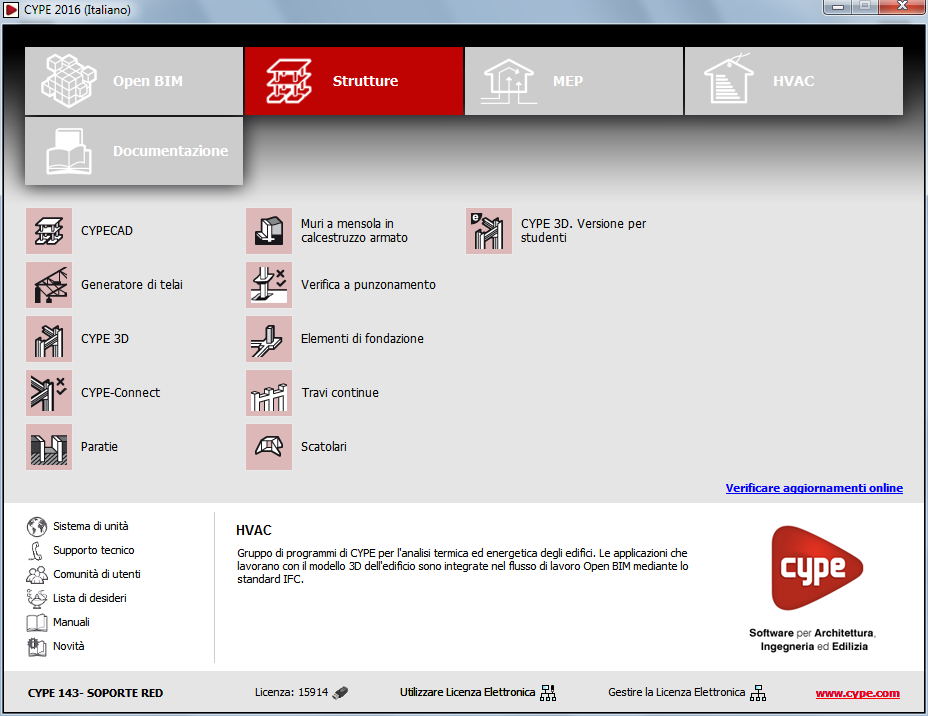The height and width of the screenshot is (716, 928).
Task: Click Utilizzare Licenza Elettronica text
Action: pos(467,692)
